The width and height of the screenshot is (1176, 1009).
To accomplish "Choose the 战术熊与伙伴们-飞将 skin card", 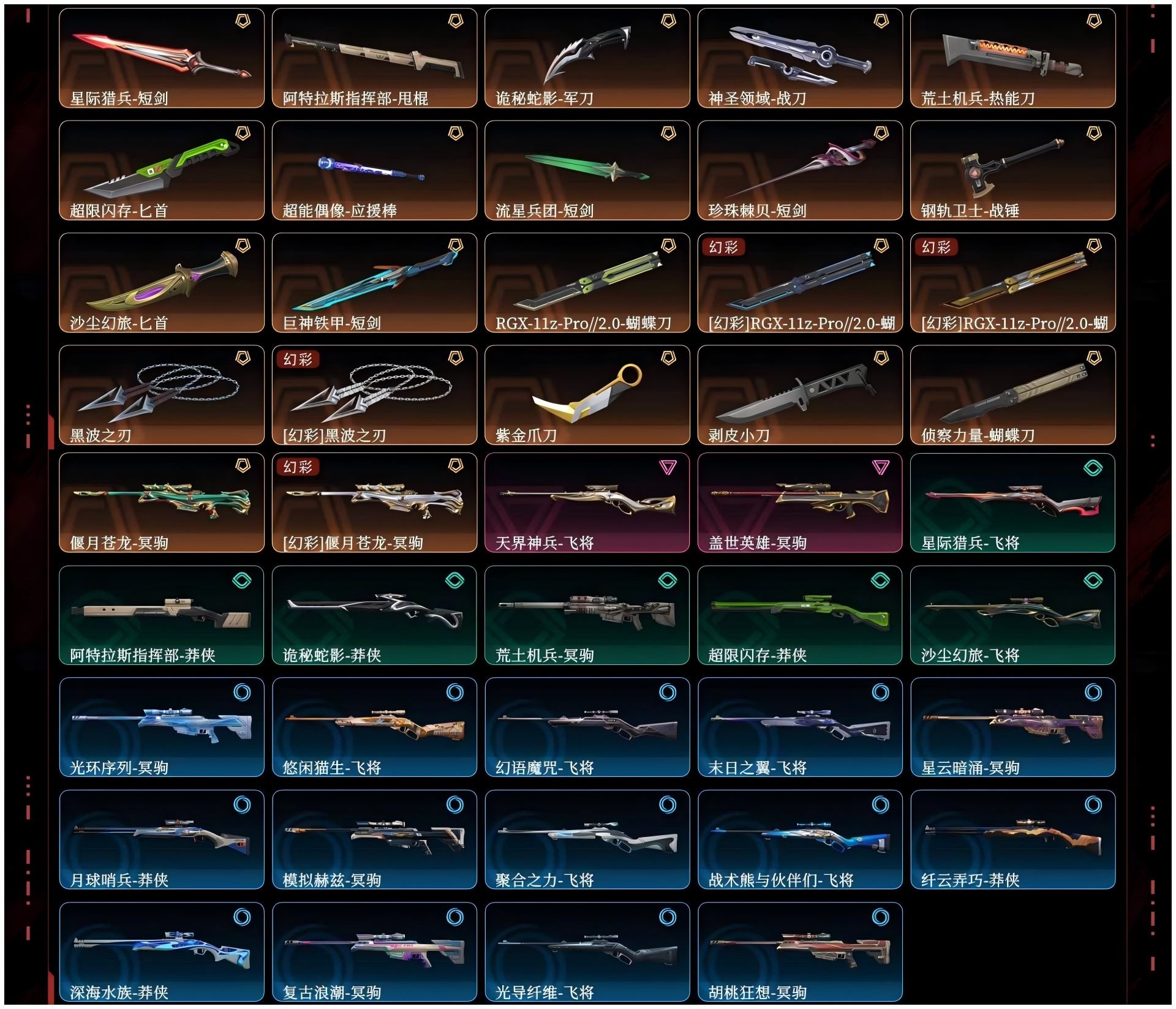I will click(x=800, y=840).
